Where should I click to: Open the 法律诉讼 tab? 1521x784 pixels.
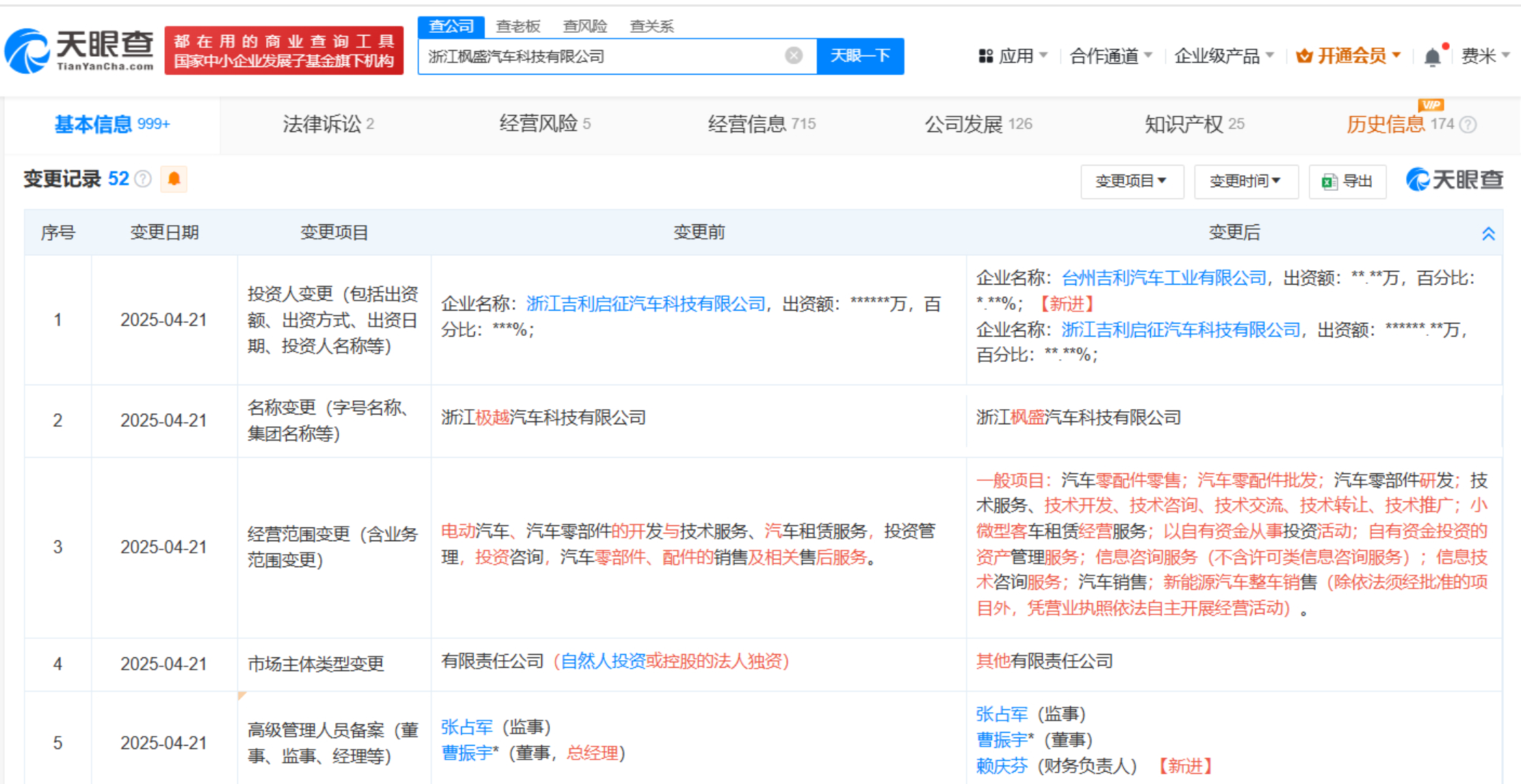click(328, 125)
